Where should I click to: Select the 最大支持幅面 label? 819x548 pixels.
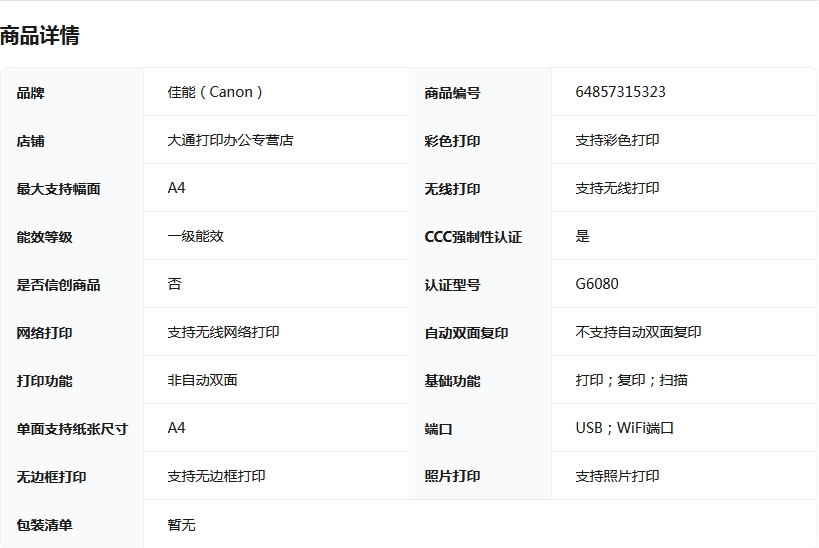coord(58,189)
